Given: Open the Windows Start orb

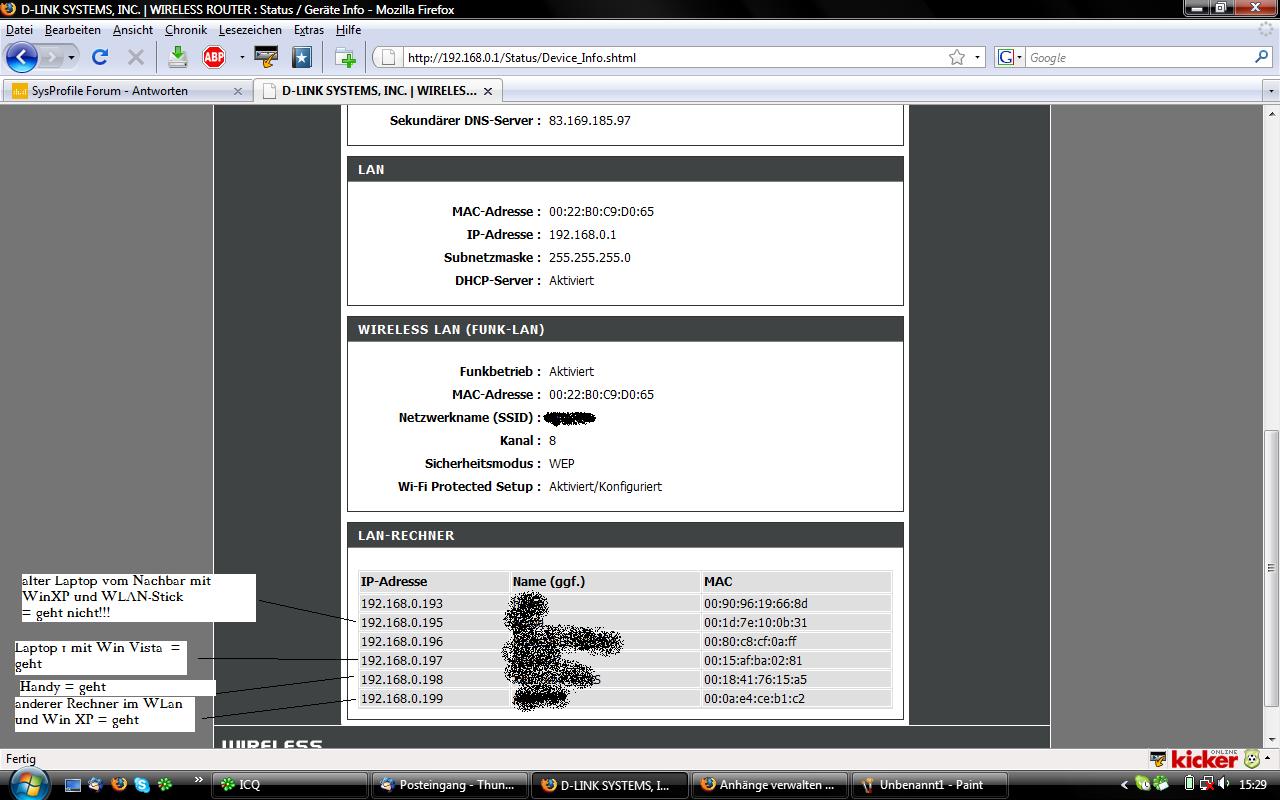Looking at the screenshot, I should click(x=30, y=783).
